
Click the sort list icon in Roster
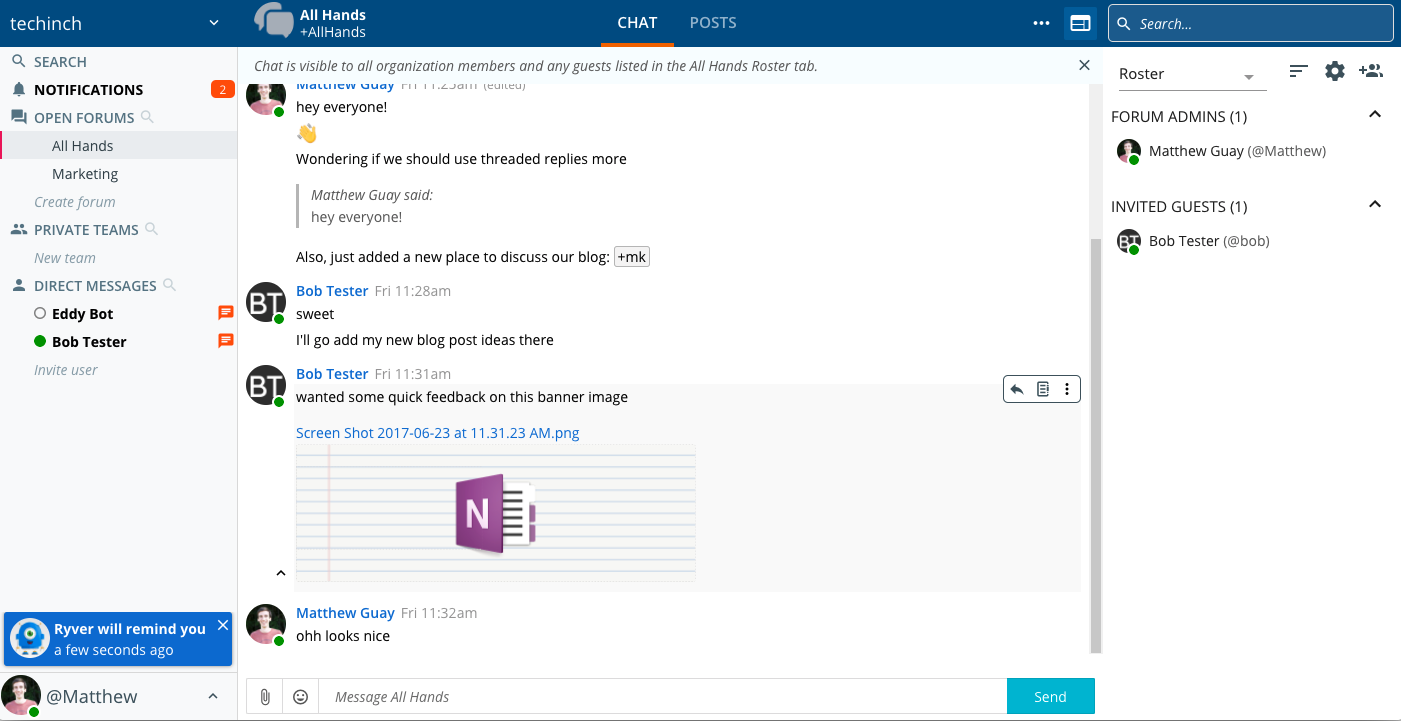pyautogui.click(x=1298, y=71)
